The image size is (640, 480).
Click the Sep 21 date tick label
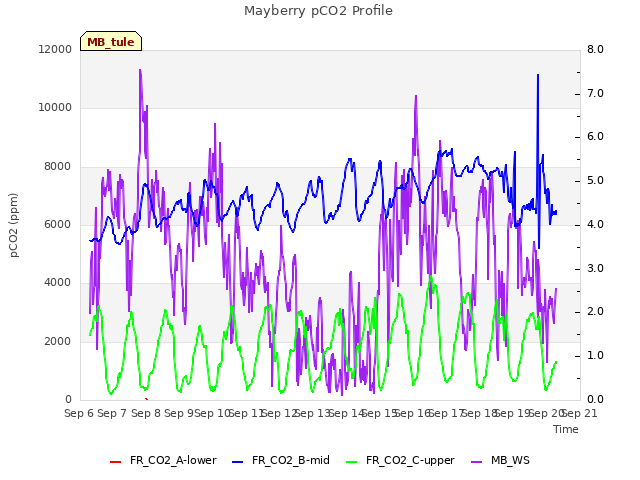[580, 413]
